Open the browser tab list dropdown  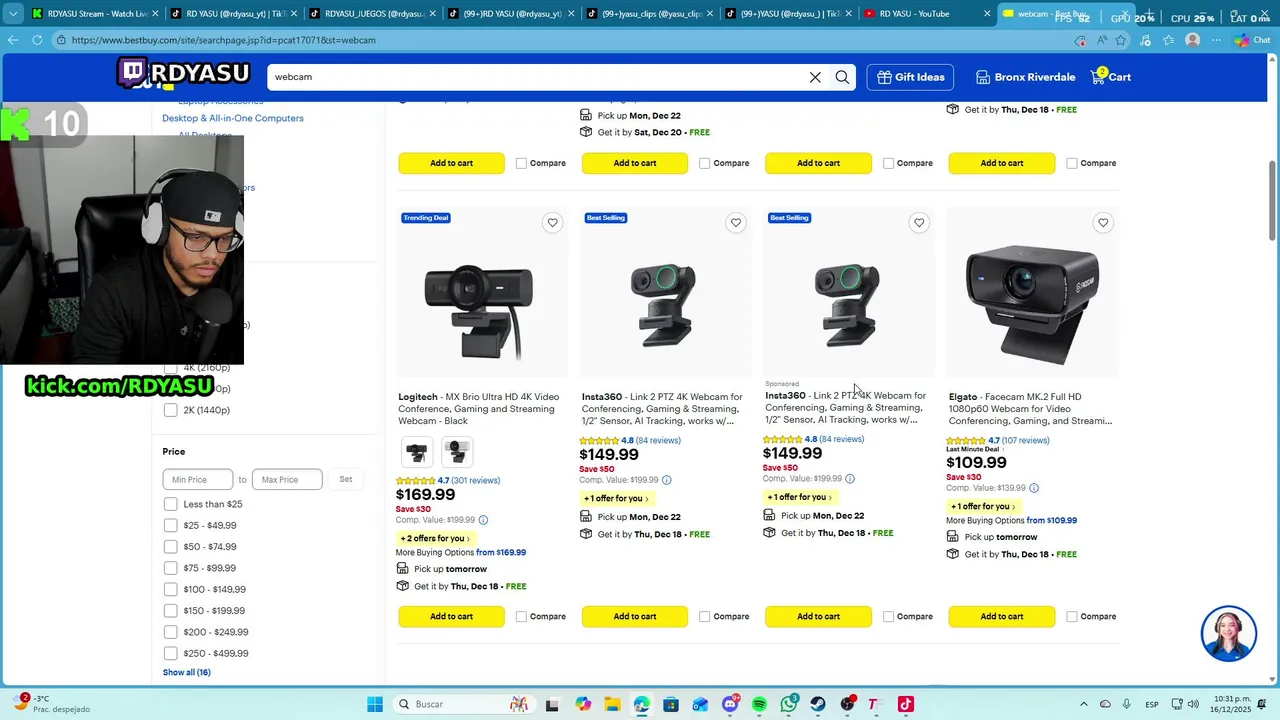pyautogui.click(x=12, y=14)
